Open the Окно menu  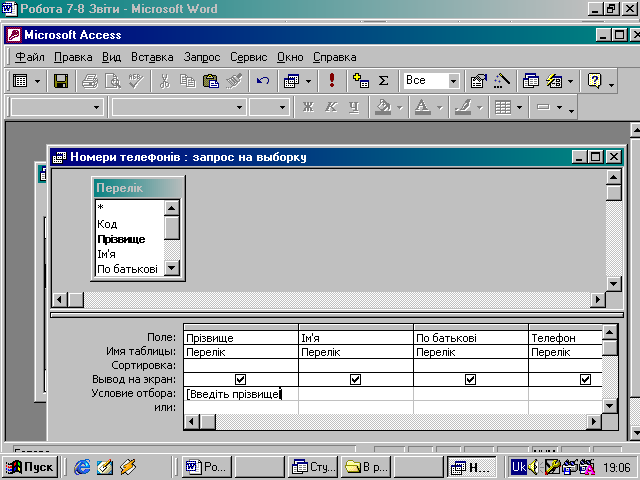point(290,57)
